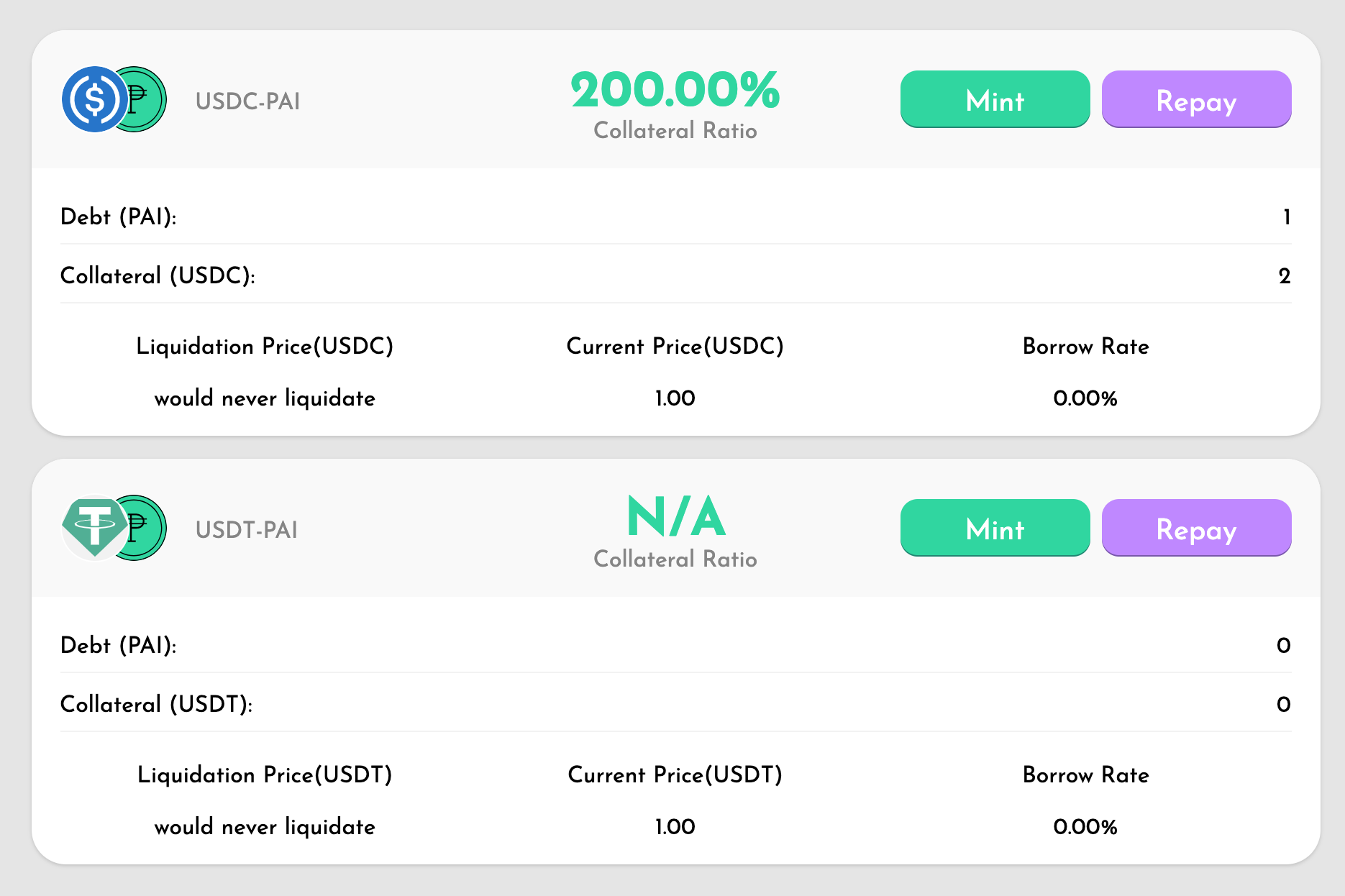This screenshot has height=896, width=1345.
Task: Mint PAI from the USDT-PAI vault
Action: click(995, 528)
